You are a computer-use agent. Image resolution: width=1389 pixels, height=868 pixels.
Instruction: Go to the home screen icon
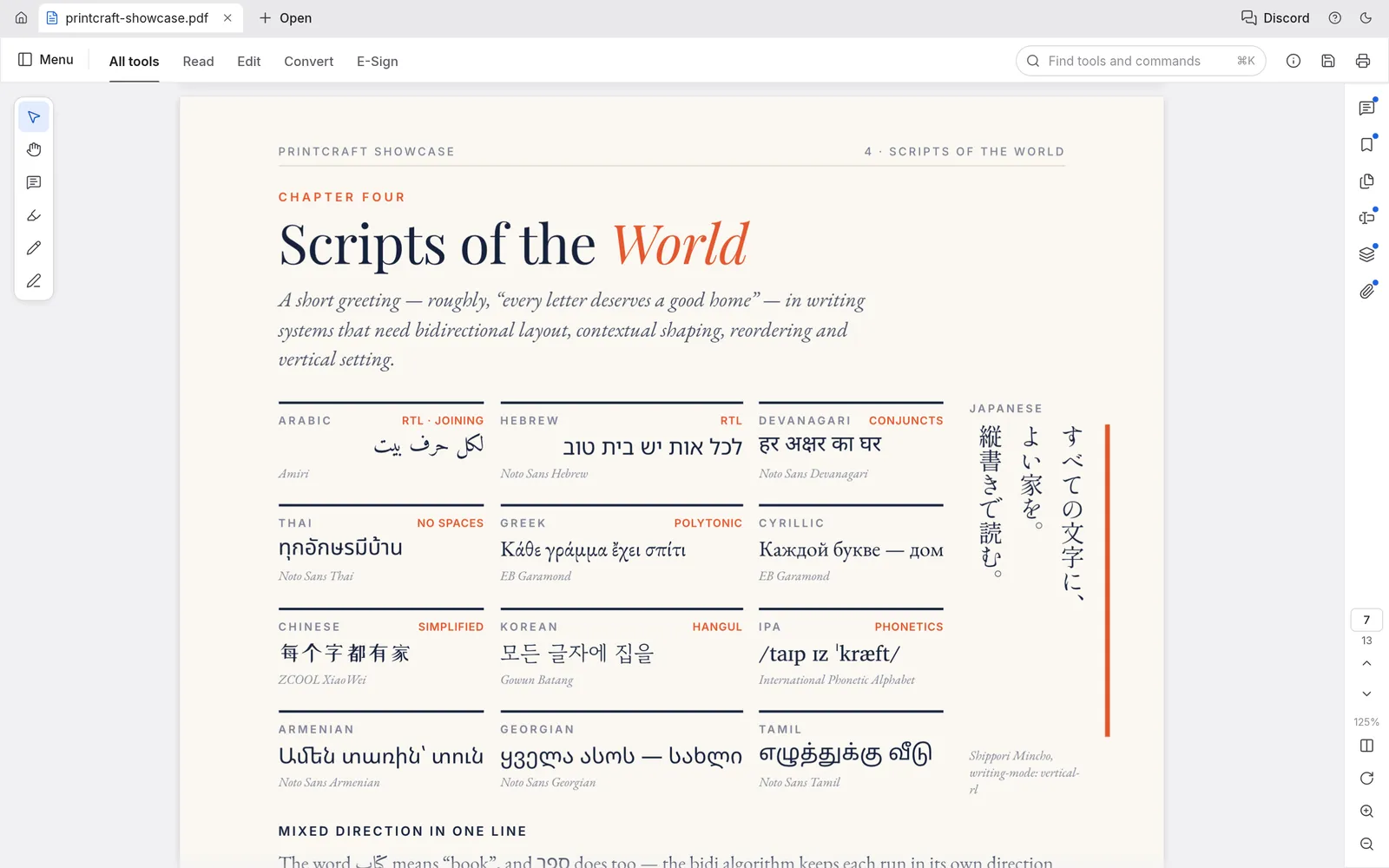21,17
